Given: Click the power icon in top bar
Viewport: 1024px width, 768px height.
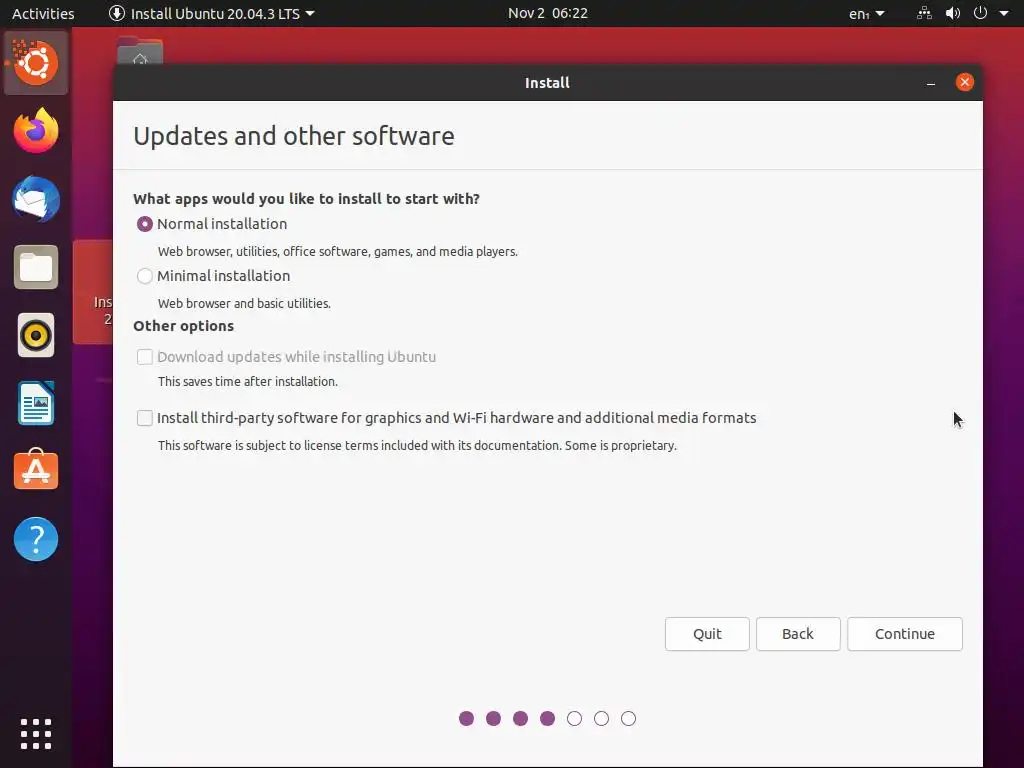Looking at the screenshot, I should (x=980, y=13).
